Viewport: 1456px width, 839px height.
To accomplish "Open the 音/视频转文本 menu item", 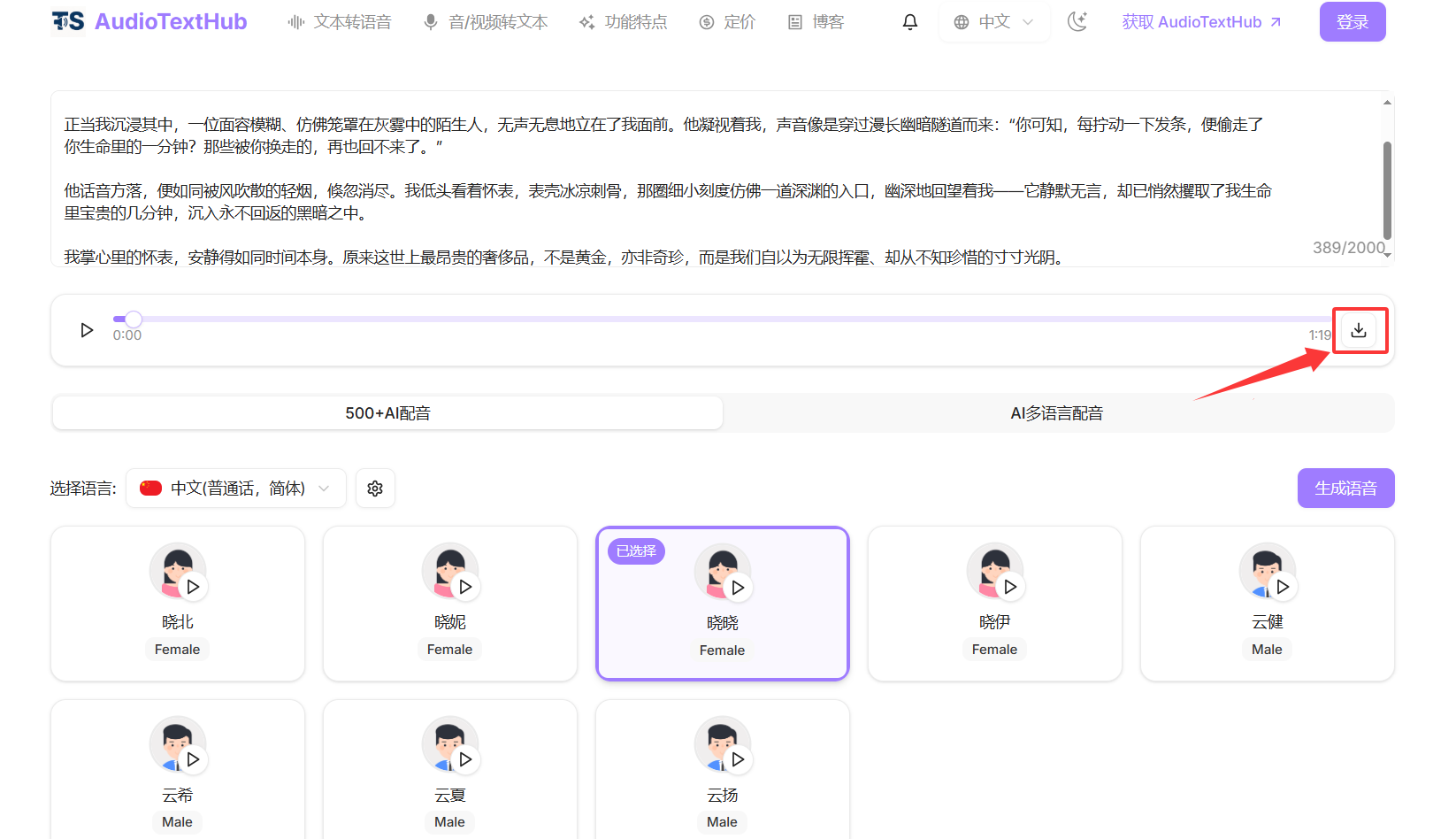I will 486,22.
